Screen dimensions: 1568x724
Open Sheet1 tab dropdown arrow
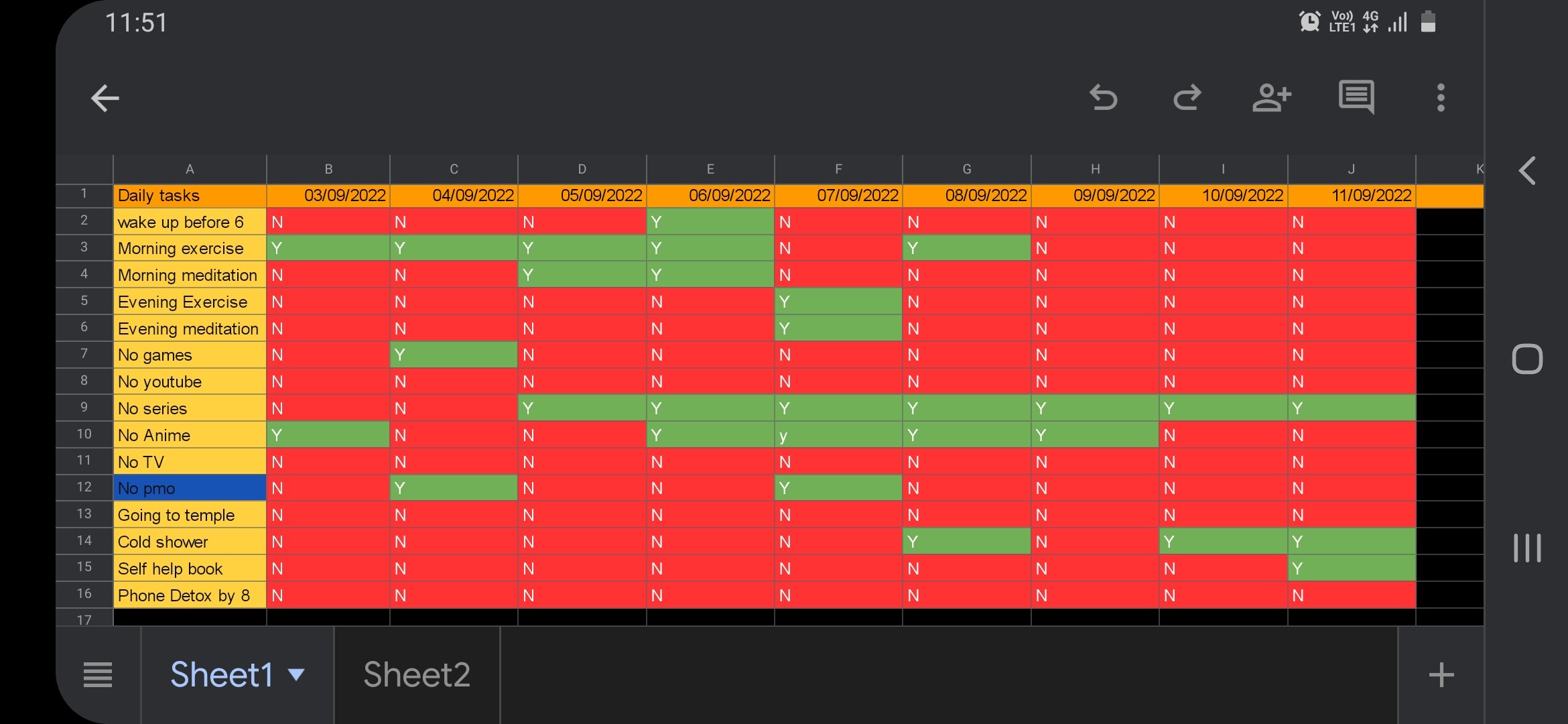tap(296, 674)
